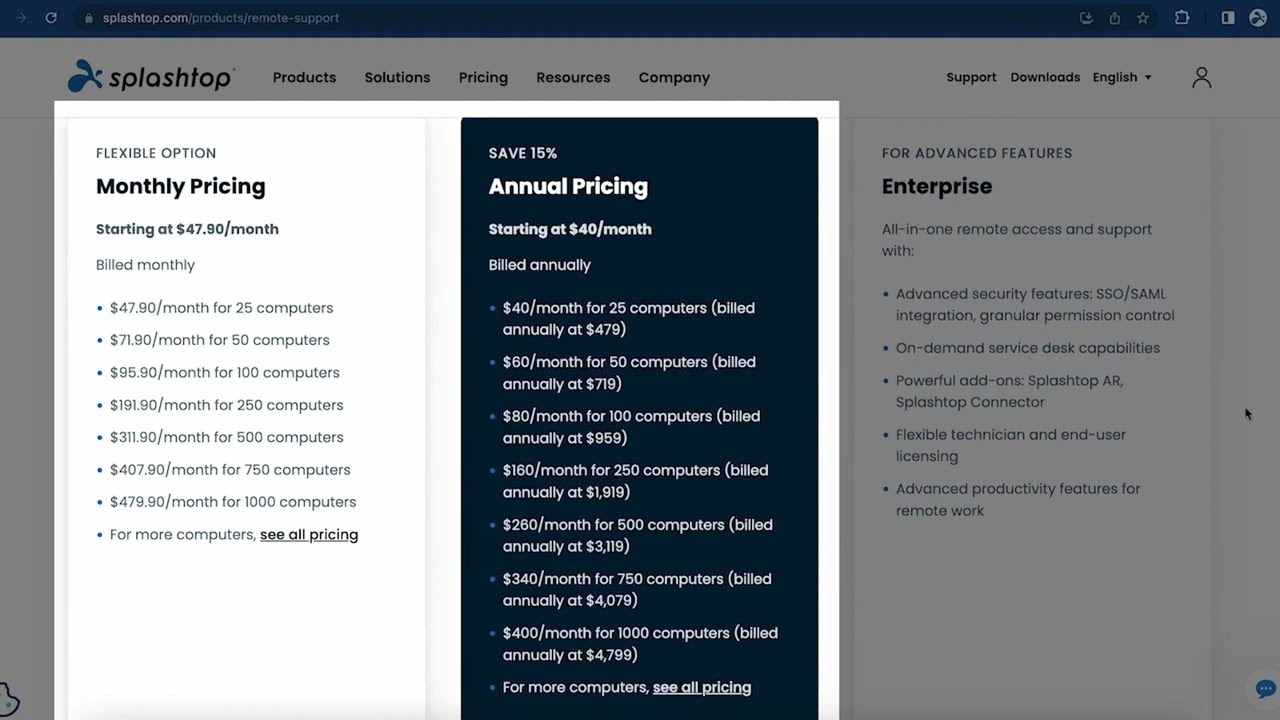Screen dimensions: 1280x720
Task: Click the Splashtop logo
Action: tap(151, 77)
